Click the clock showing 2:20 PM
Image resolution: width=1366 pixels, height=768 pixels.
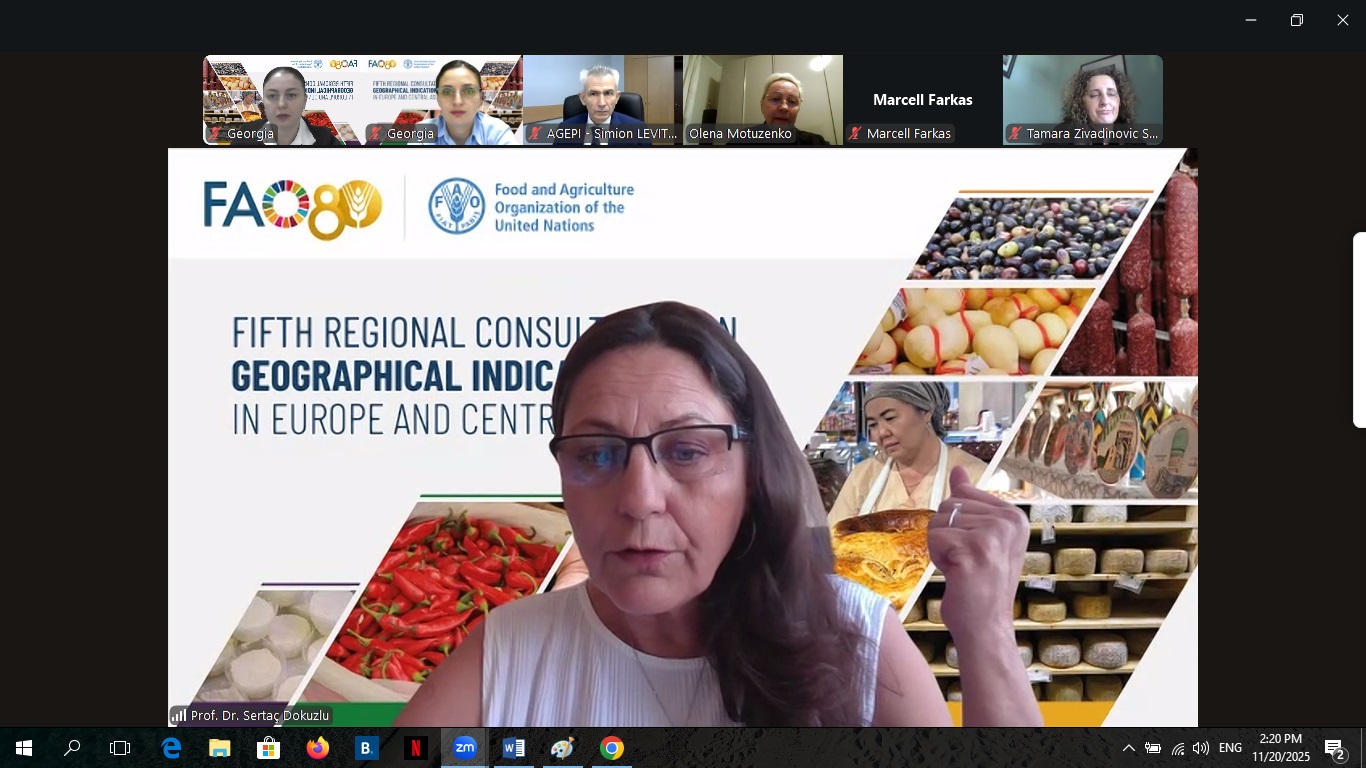point(1281,748)
